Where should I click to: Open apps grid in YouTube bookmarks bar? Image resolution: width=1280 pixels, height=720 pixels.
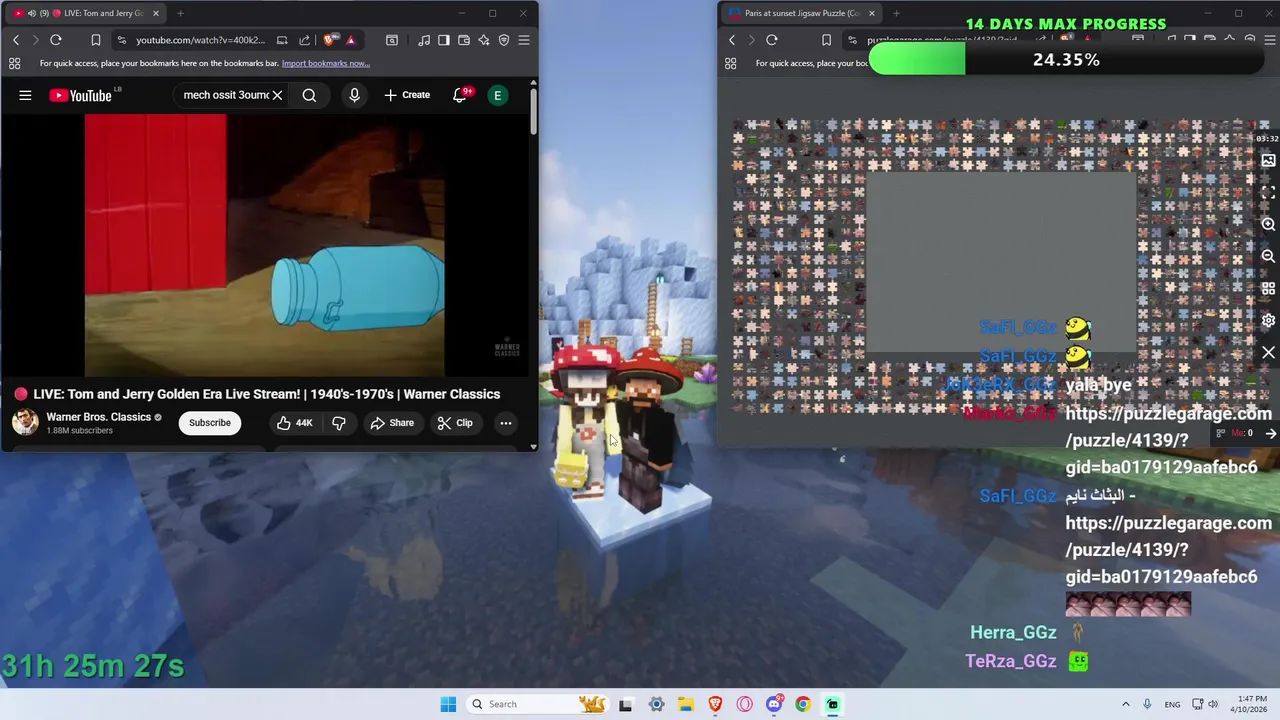[14, 63]
